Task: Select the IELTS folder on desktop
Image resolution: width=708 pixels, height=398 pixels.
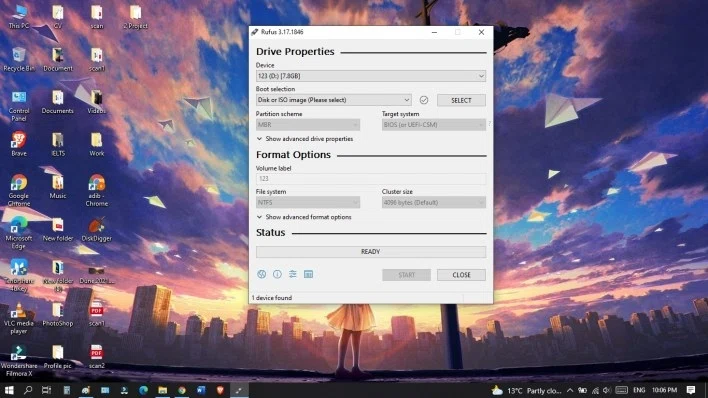Action: coord(57,145)
